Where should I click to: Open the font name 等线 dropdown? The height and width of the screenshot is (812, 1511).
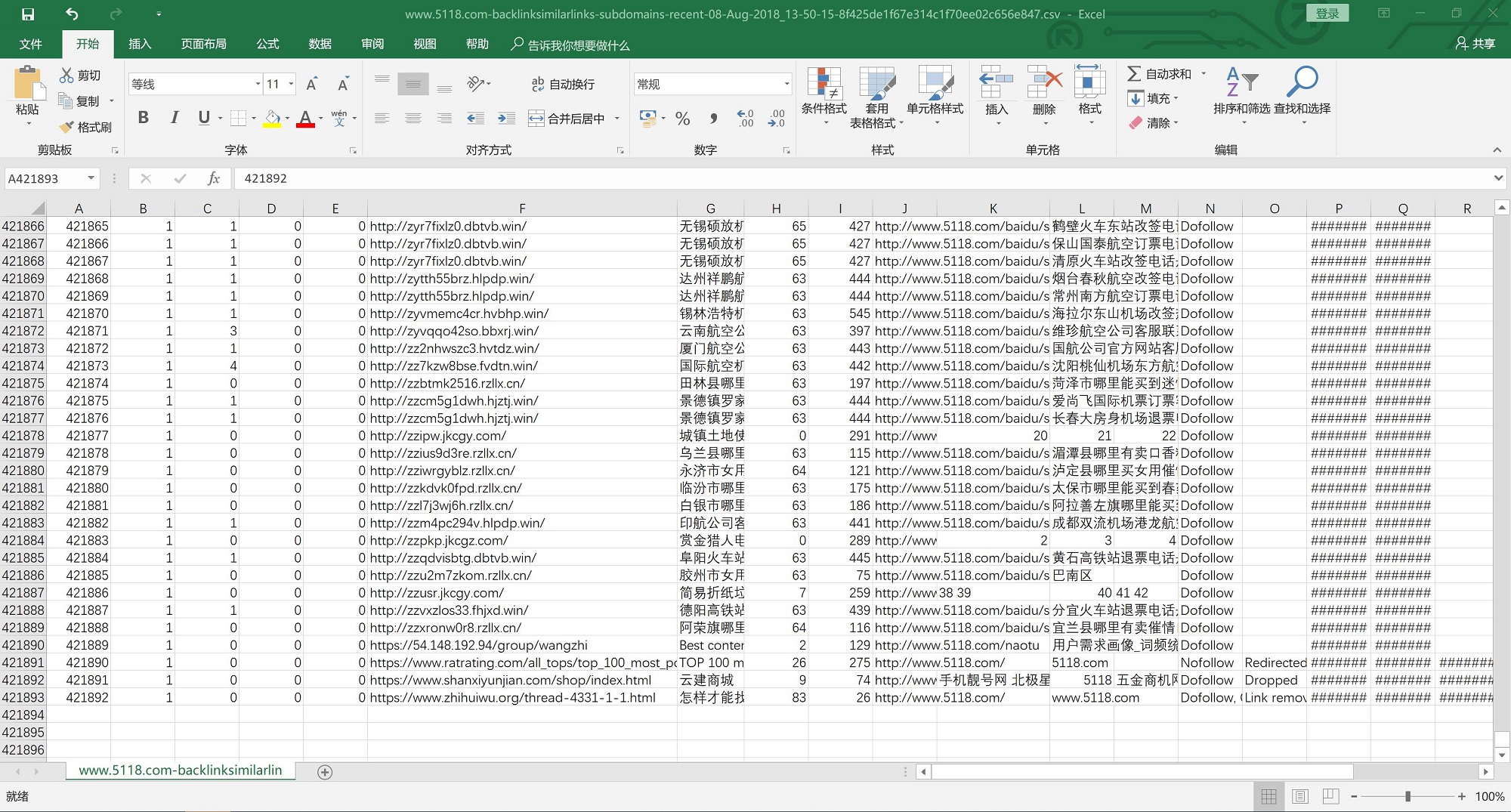[x=258, y=84]
